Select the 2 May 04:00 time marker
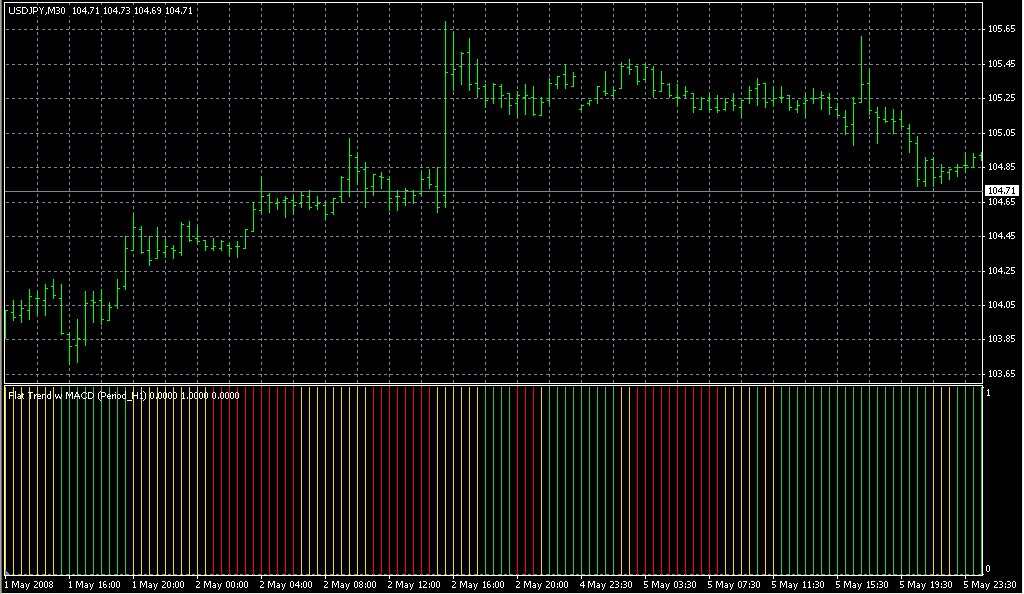The image size is (1024, 594). click(286, 584)
